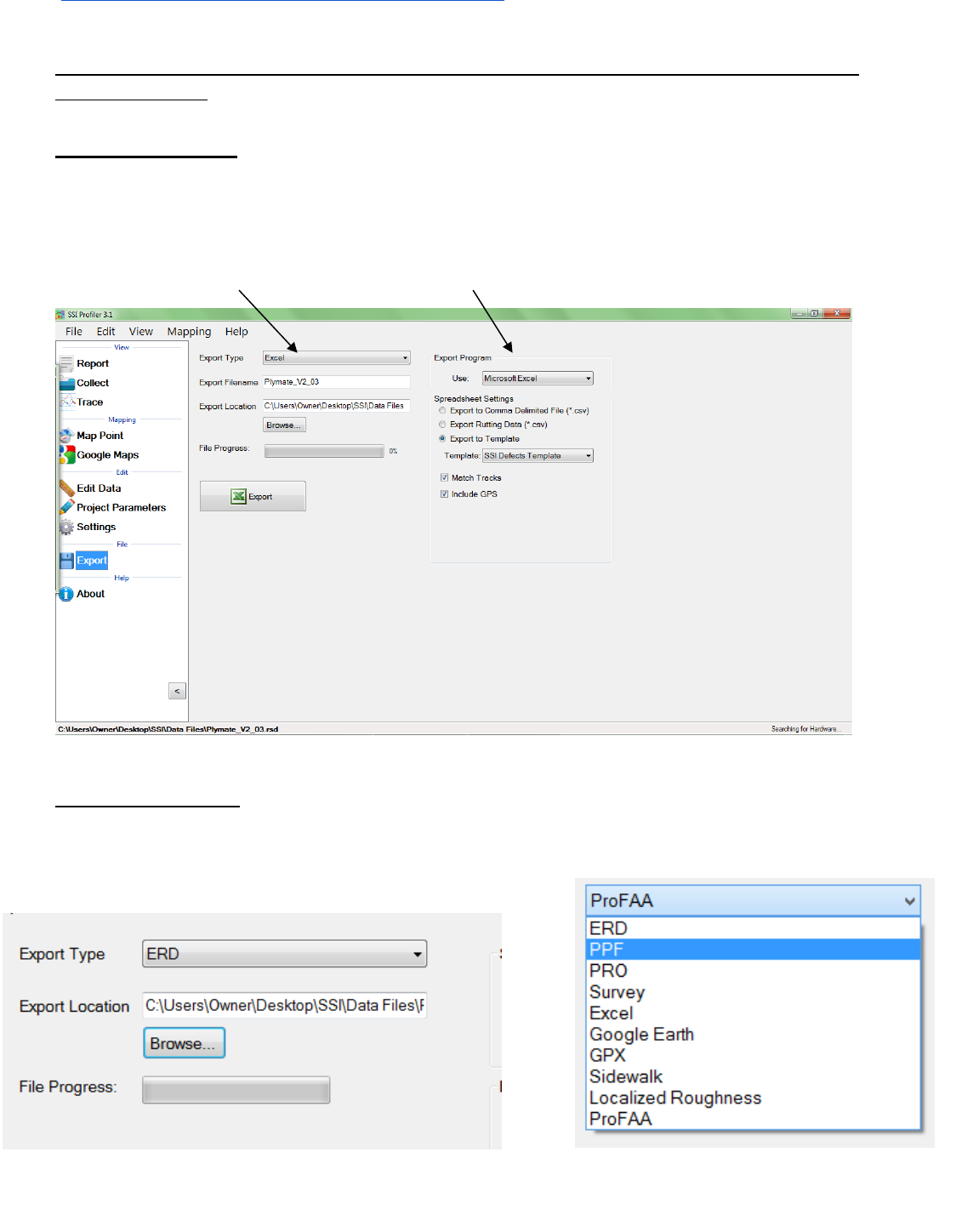Open Google Maps using its sidebar icon
The height and width of the screenshot is (1232, 956).
pos(66,455)
